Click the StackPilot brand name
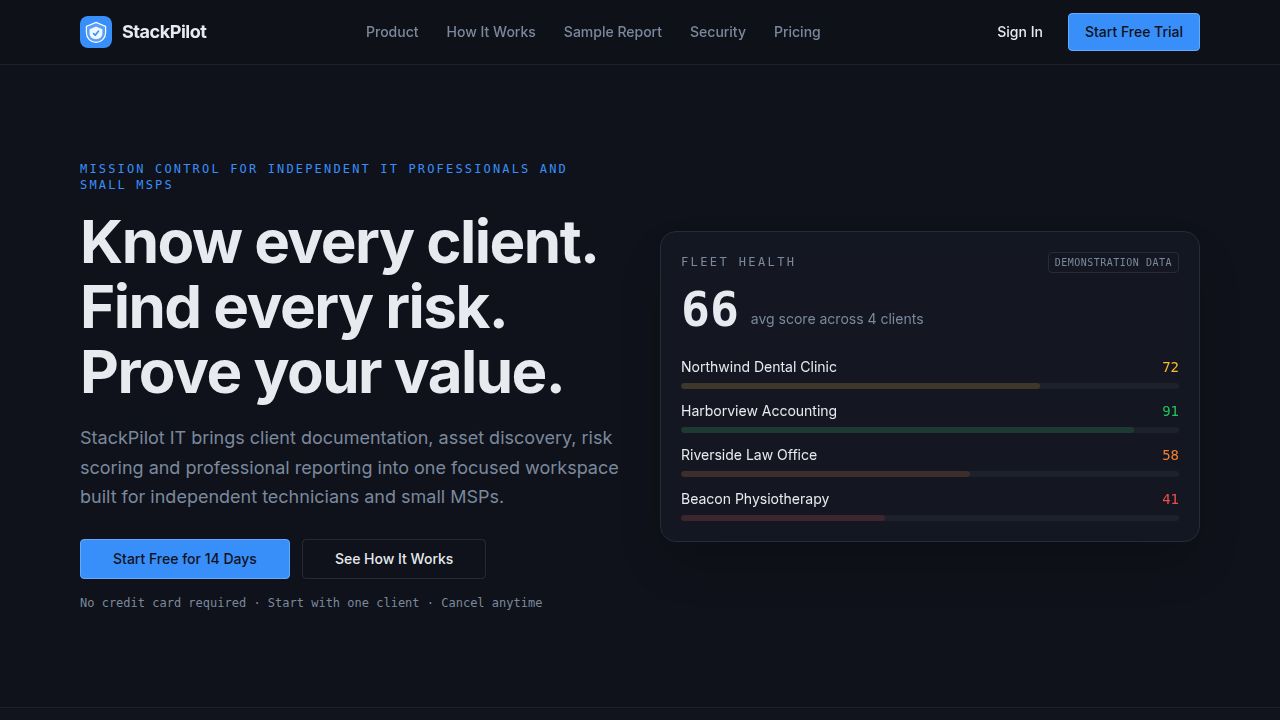 coord(164,32)
